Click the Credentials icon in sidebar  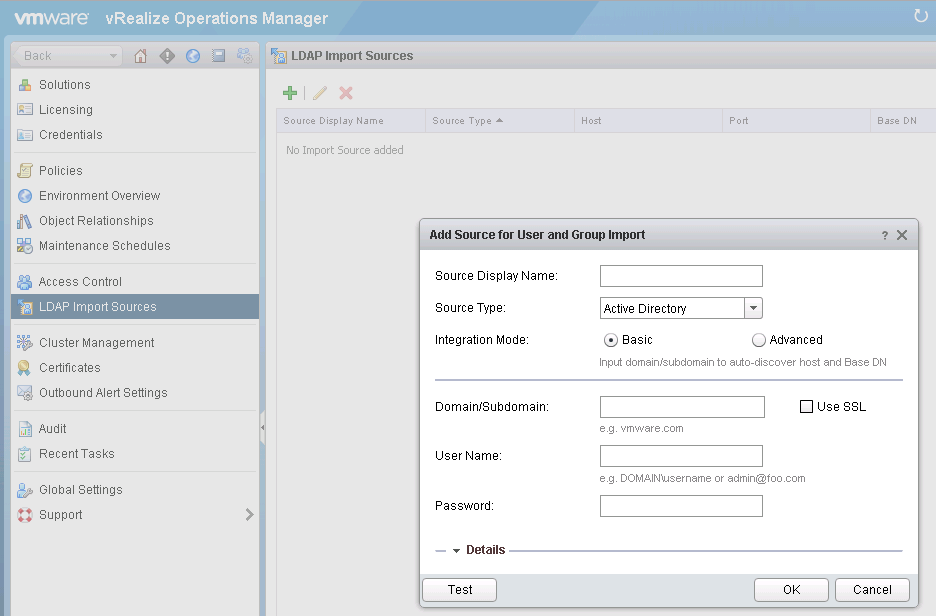(x=24, y=135)
